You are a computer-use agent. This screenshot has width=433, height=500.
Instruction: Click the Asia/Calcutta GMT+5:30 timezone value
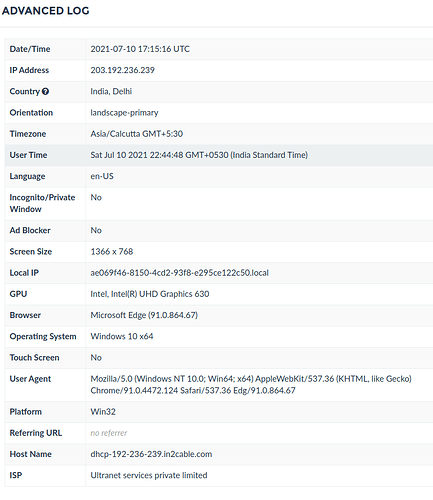pyautogui.click(x=137, y=134)
